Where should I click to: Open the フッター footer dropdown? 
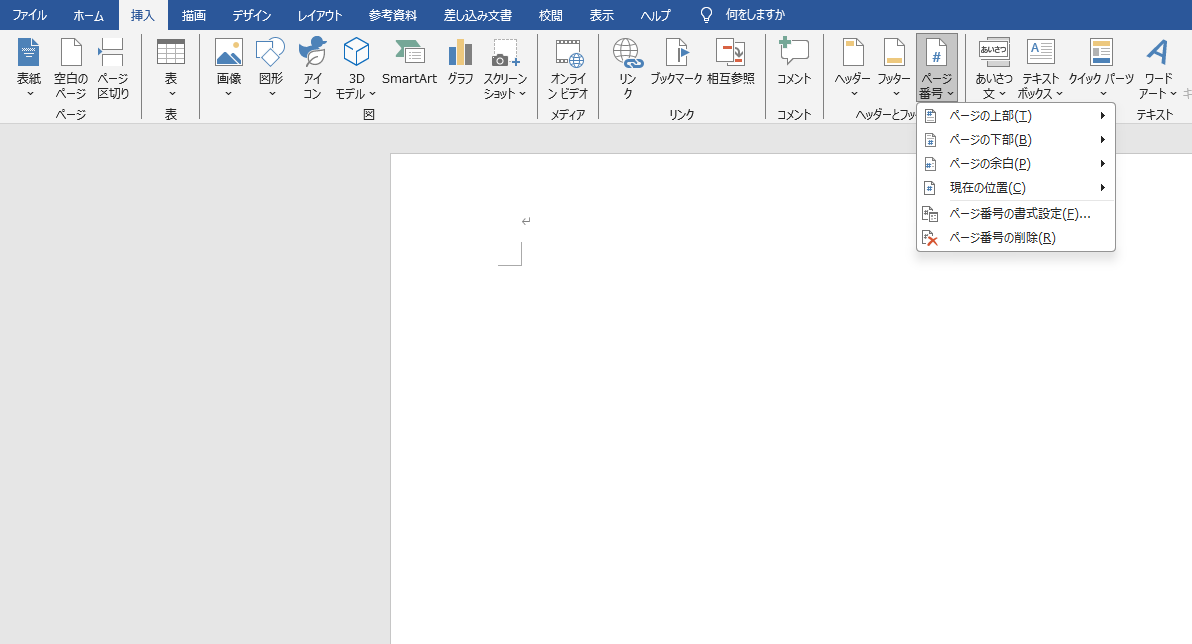click(x=894, y=68)
